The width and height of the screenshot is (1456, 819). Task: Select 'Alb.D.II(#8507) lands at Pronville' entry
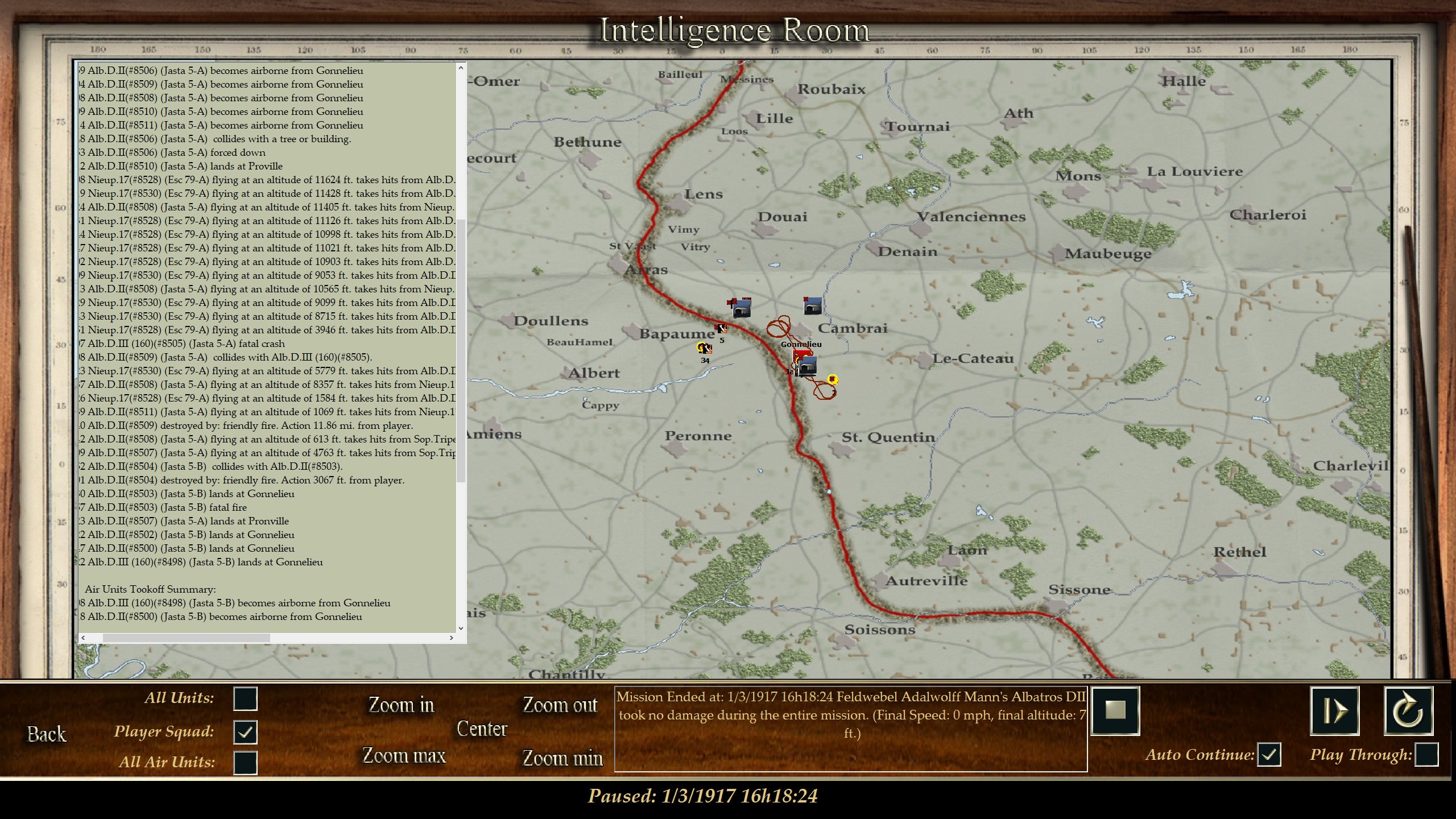[184, 521]
